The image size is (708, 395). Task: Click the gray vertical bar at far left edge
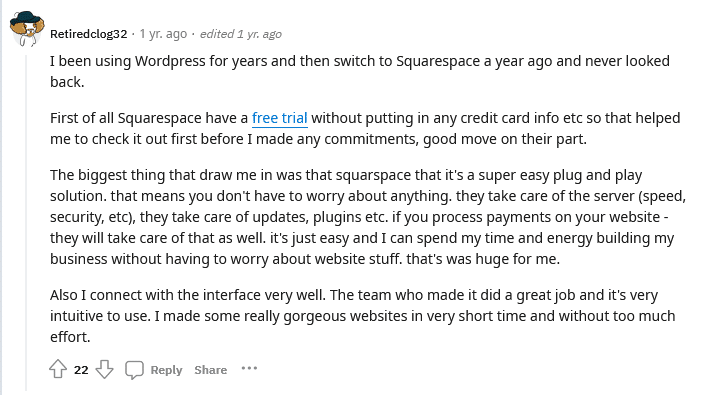[1, 197]
